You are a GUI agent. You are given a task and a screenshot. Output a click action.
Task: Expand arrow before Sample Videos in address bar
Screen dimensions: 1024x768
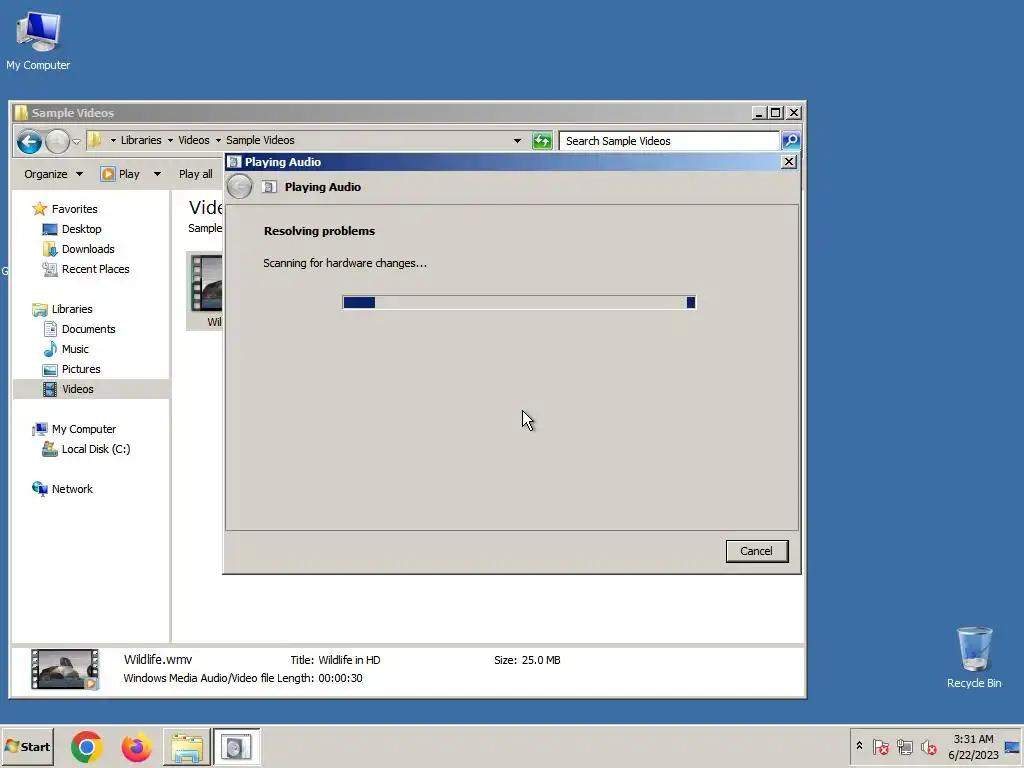point(218,140)
